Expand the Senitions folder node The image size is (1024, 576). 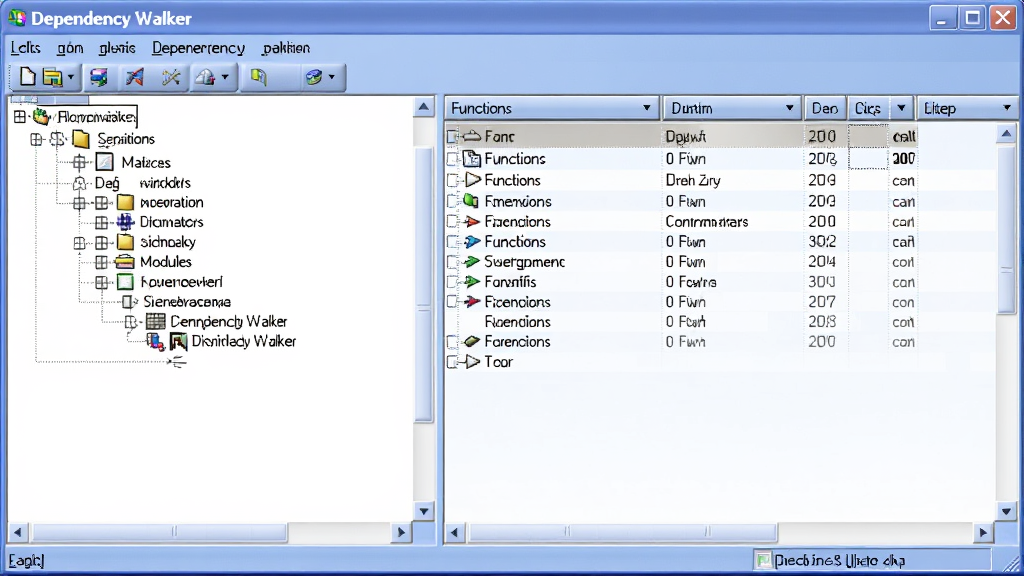pos(37,139)
